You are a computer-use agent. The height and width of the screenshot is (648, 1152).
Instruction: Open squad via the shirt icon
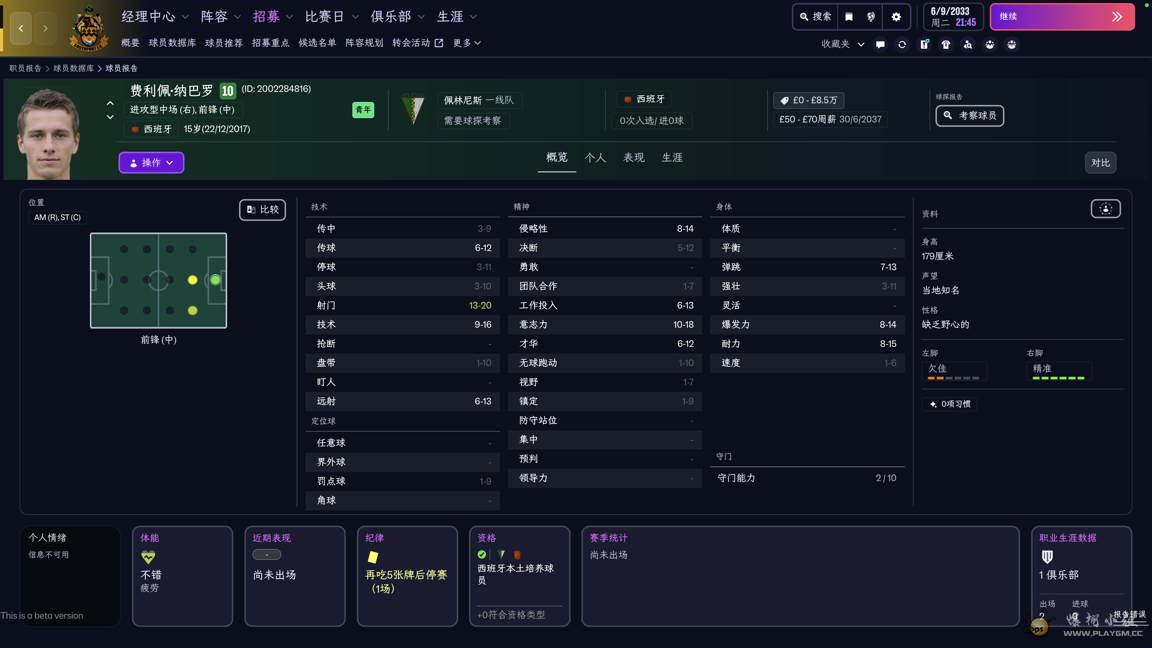pyautogui.click(x=945, y=45)
